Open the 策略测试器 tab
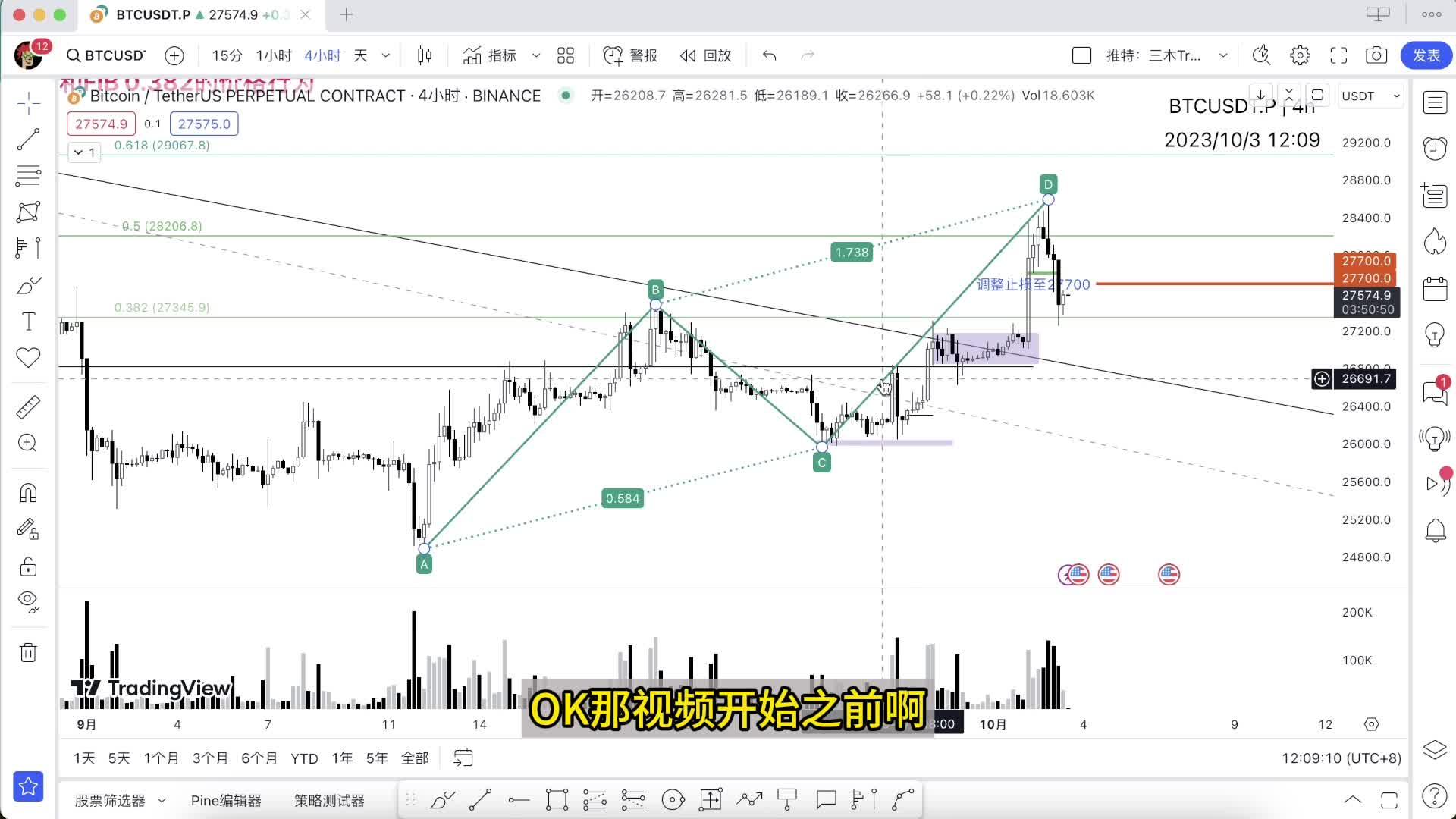The image size is (1456, 819). [329, 801]
